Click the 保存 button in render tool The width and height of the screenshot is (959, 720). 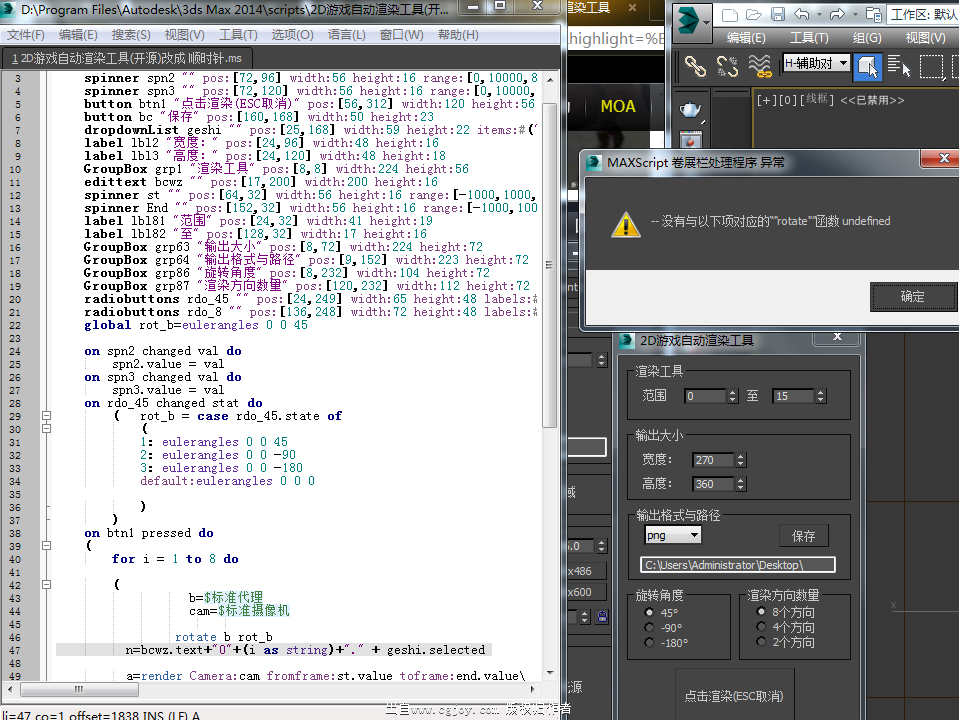coord(804,536)
